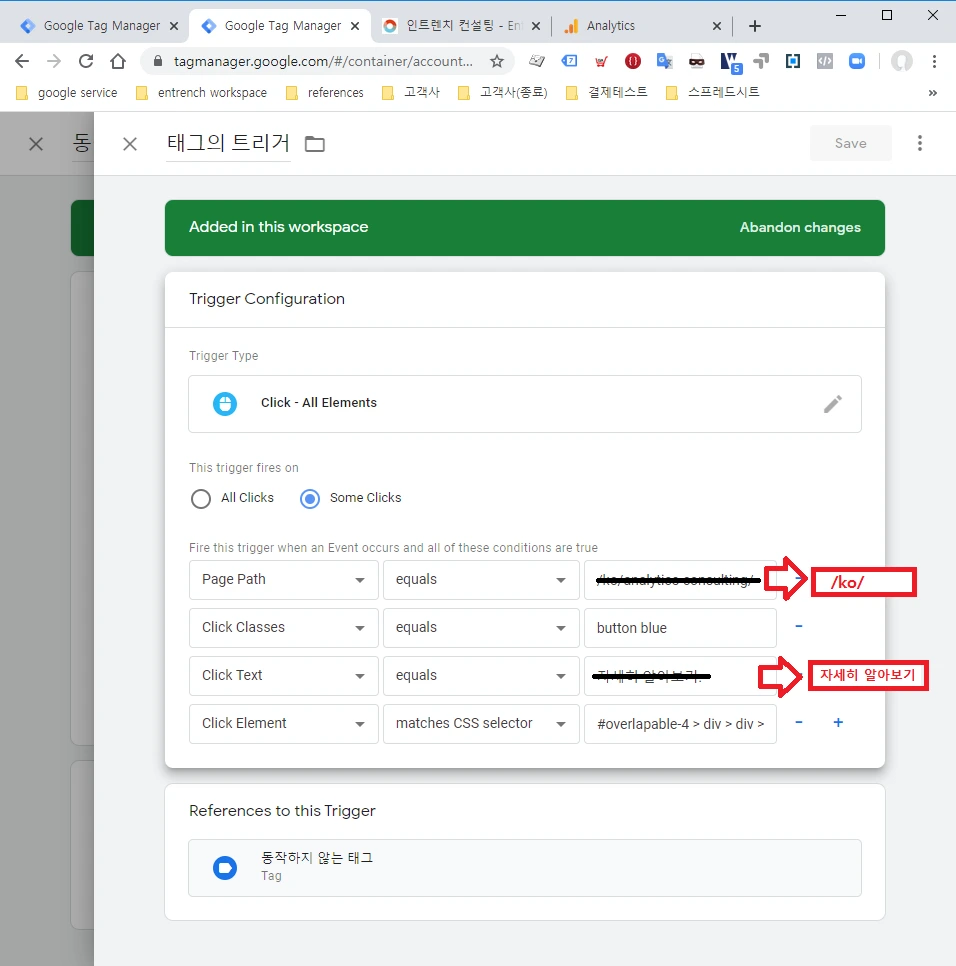956x966 pixels.
Task: Open the 스프레드시트 bookmarks folder
Action: (x=713, y=92)
